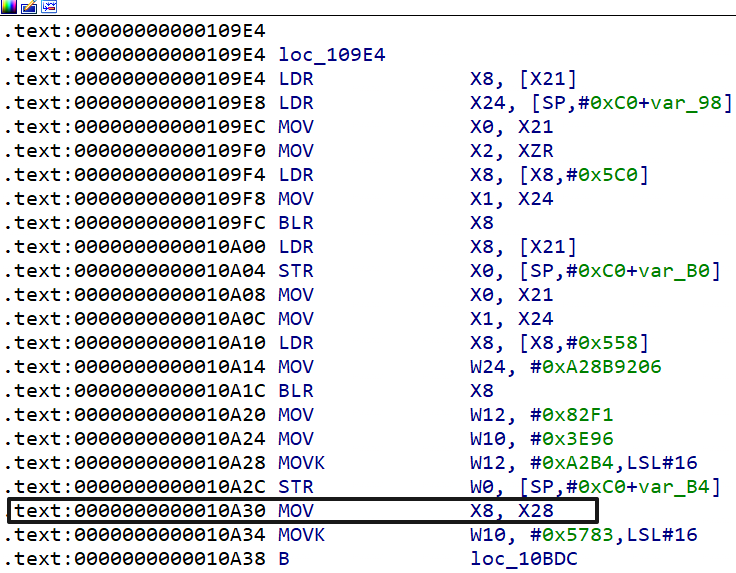This screenshot has height=573, width=736.
Task: Click operand X8, [X21] at 109E4
Action: click(x=524, y=79)
